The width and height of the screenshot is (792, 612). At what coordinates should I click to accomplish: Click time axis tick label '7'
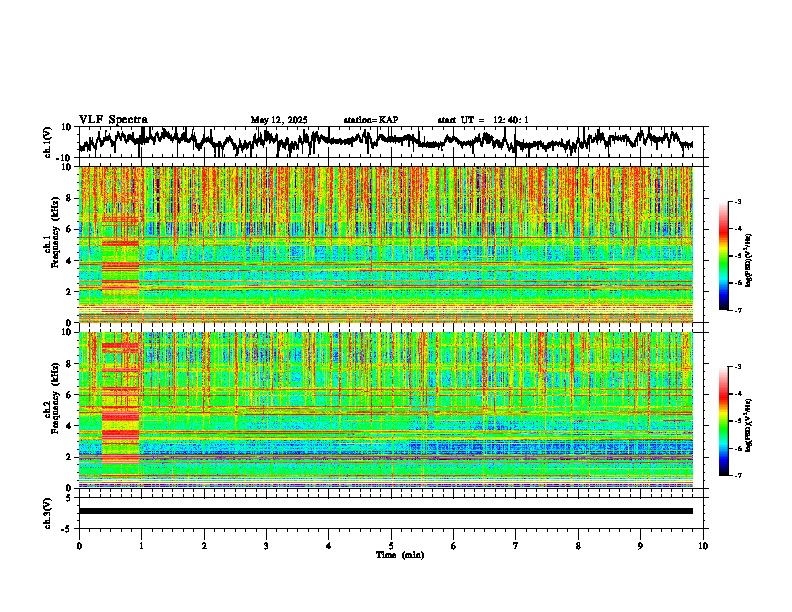point(516,546)
